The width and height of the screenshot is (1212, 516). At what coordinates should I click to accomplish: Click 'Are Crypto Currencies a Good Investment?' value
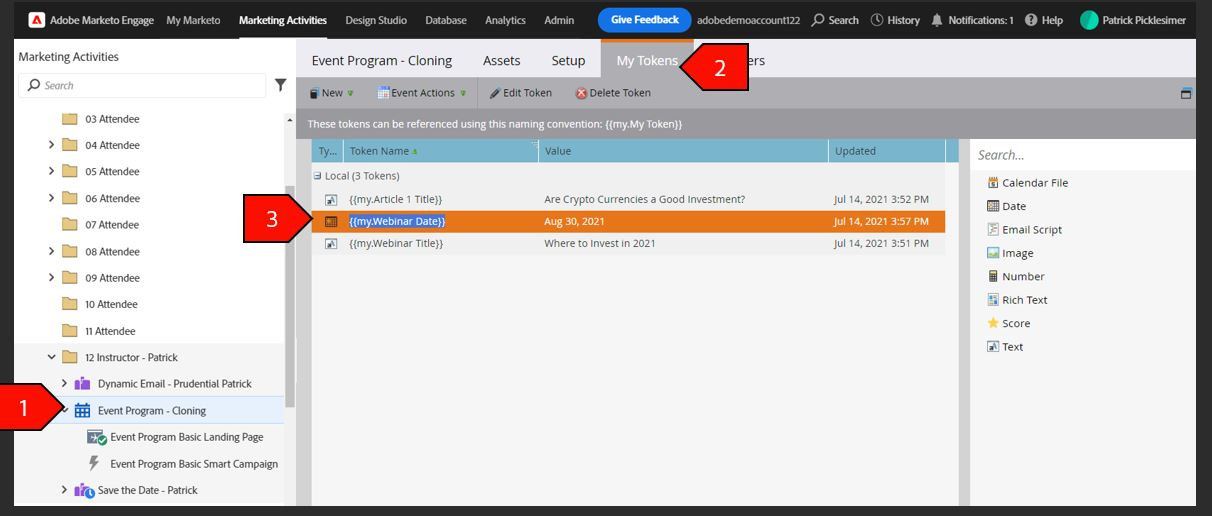(x=644, y=200)
